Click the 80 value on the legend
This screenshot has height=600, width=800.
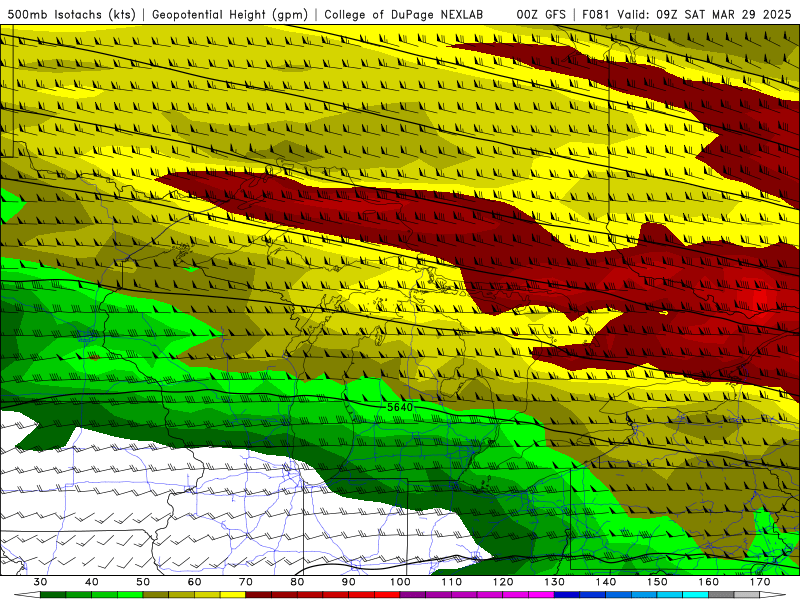[x=297, y=582]
